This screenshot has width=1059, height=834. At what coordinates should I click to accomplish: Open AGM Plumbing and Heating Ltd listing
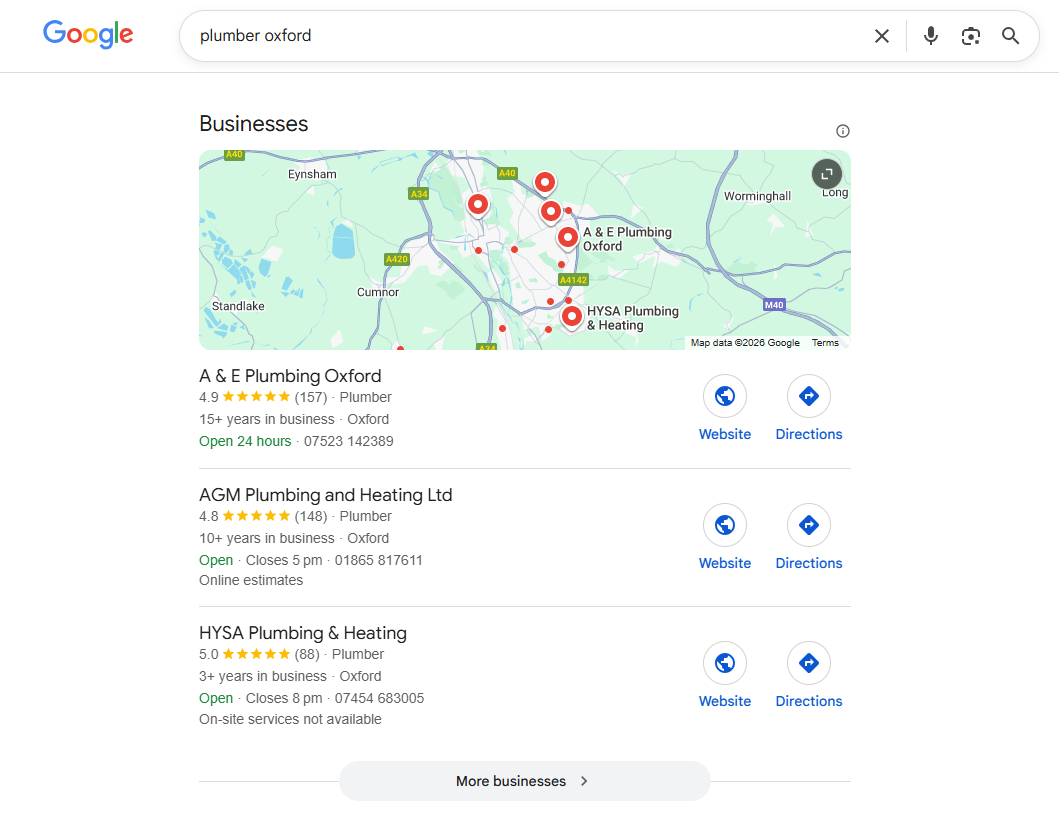[325, 495]
